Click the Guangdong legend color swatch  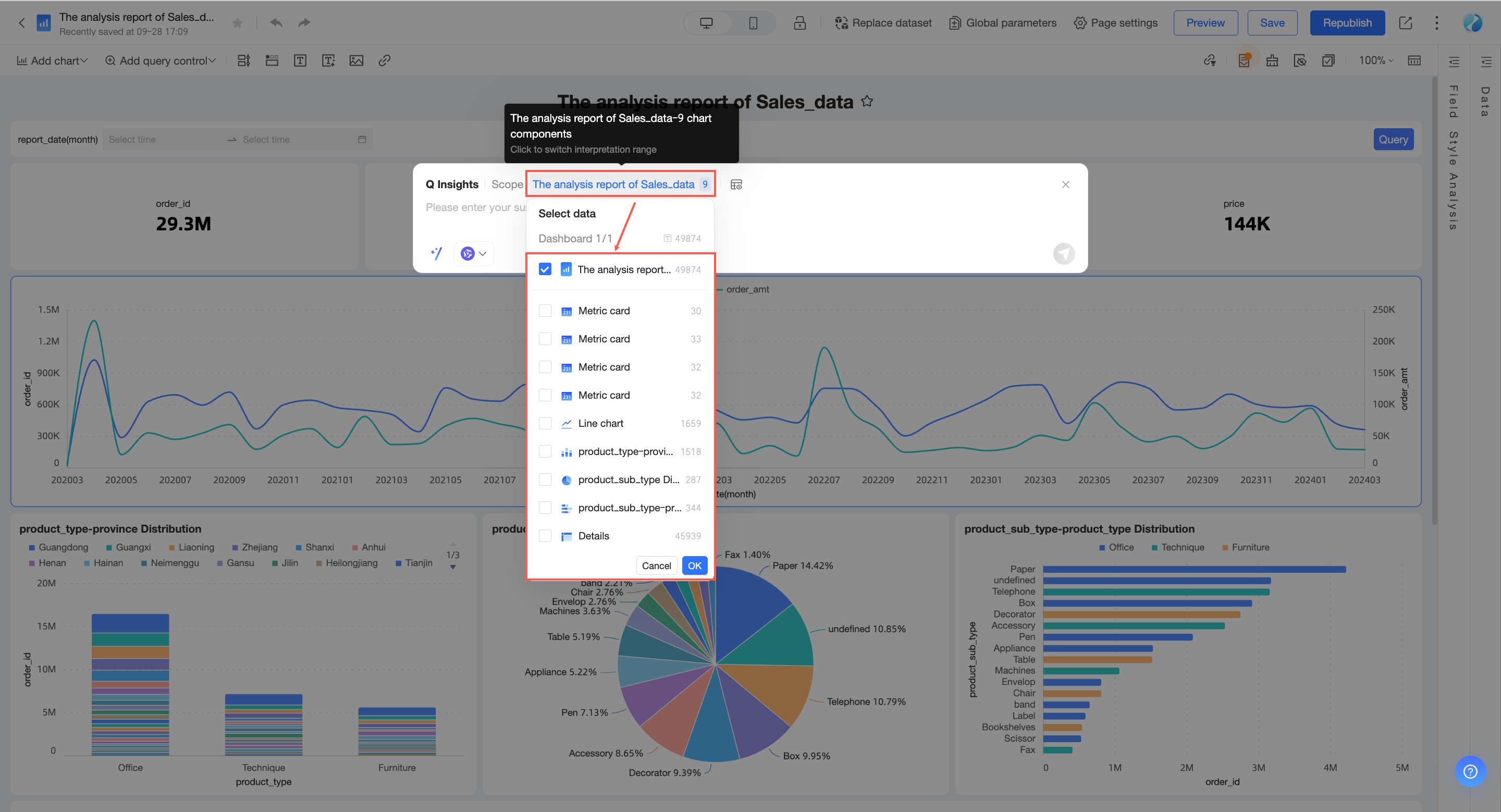pyautogui.click(x=32, y=548)
